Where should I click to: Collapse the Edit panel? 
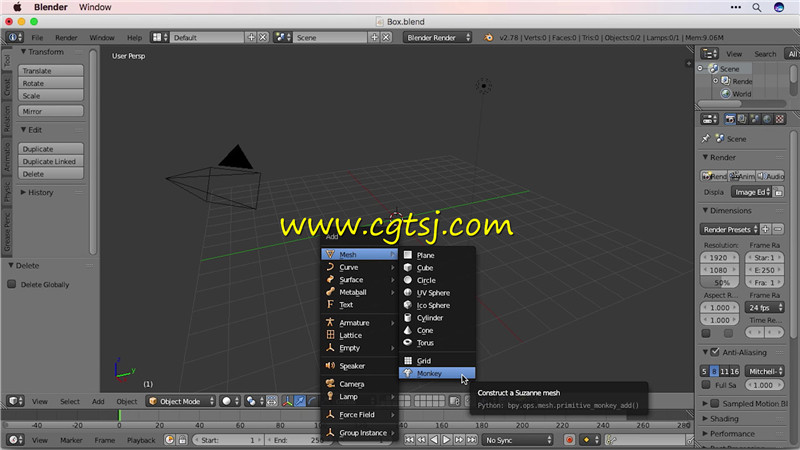[x=23, y=130]
